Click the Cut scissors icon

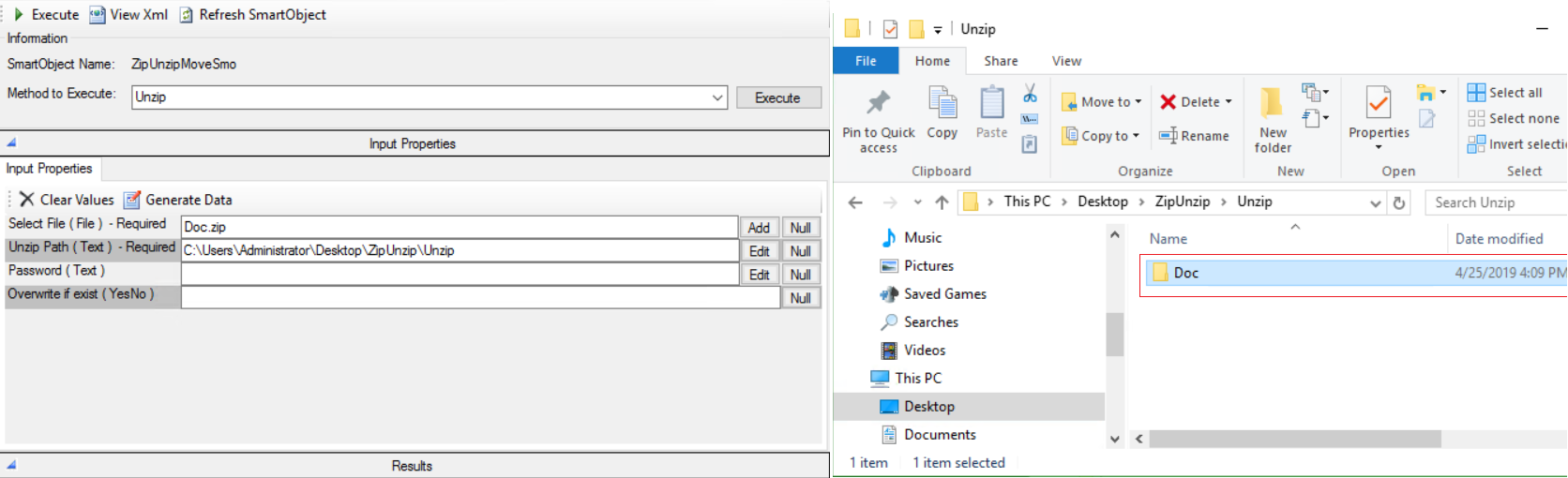(1030, 93)
